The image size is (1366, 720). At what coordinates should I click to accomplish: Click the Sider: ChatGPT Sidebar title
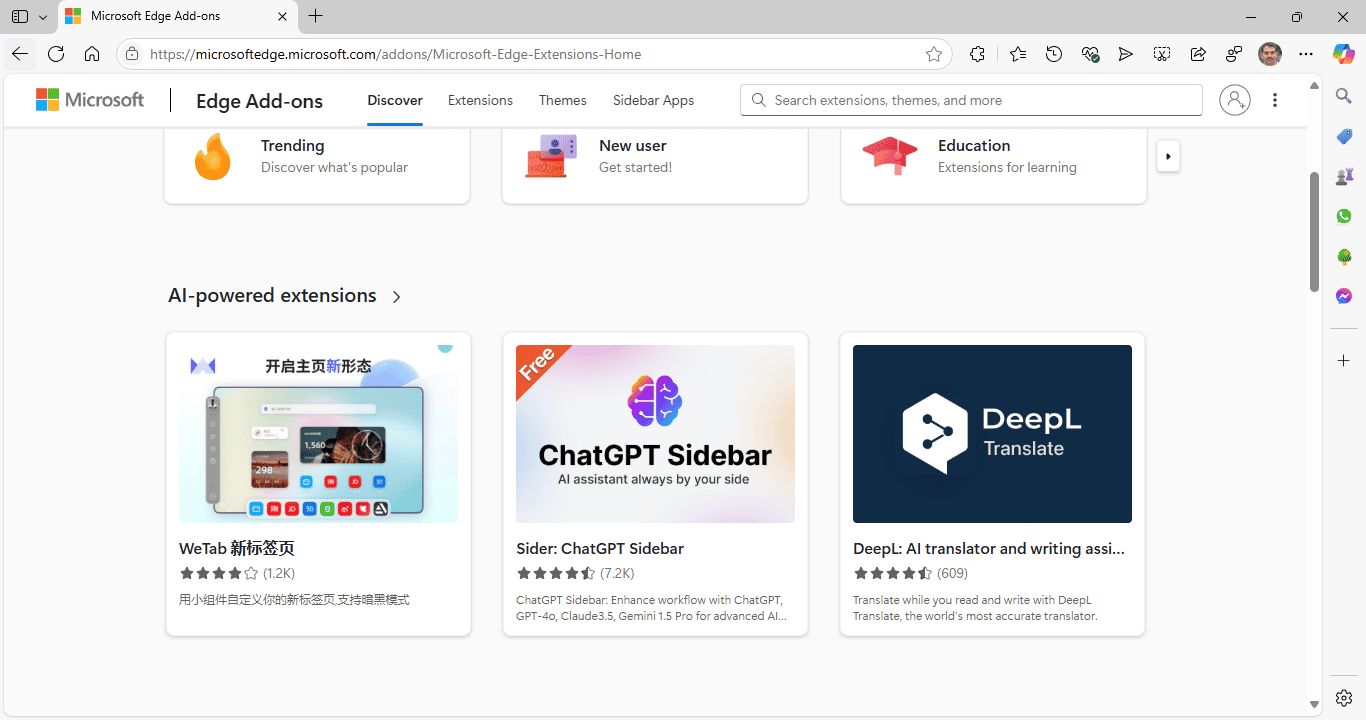600,549
